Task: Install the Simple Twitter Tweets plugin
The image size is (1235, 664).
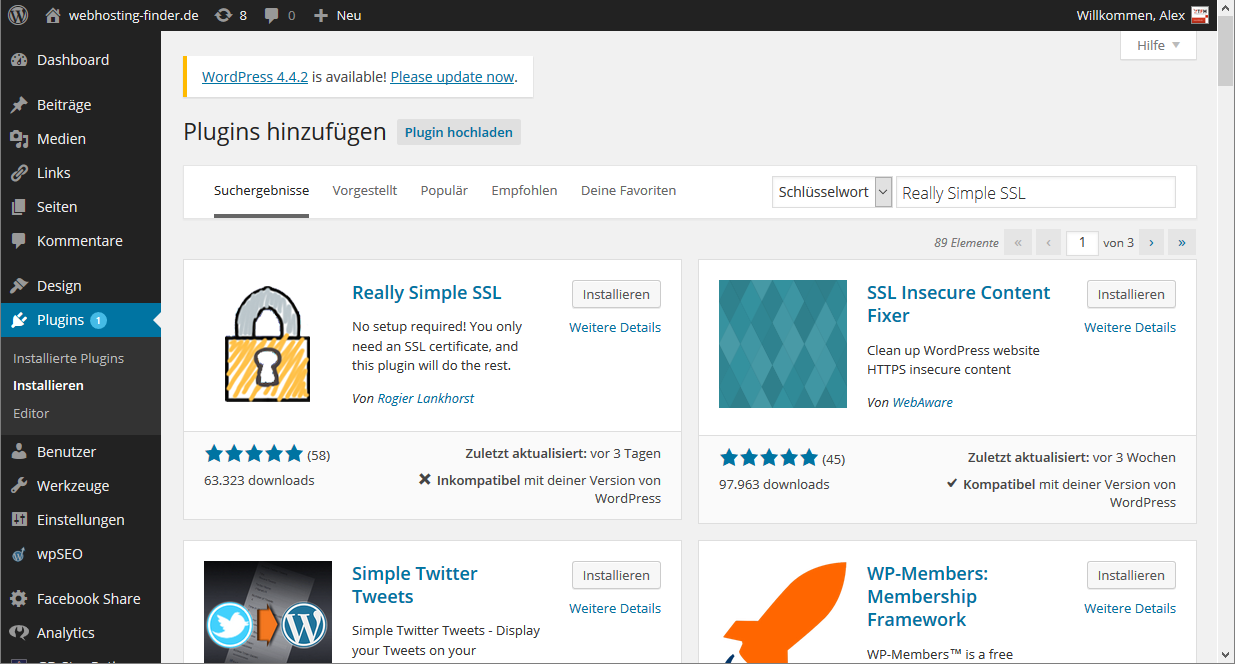Action: tap(616, 575)
